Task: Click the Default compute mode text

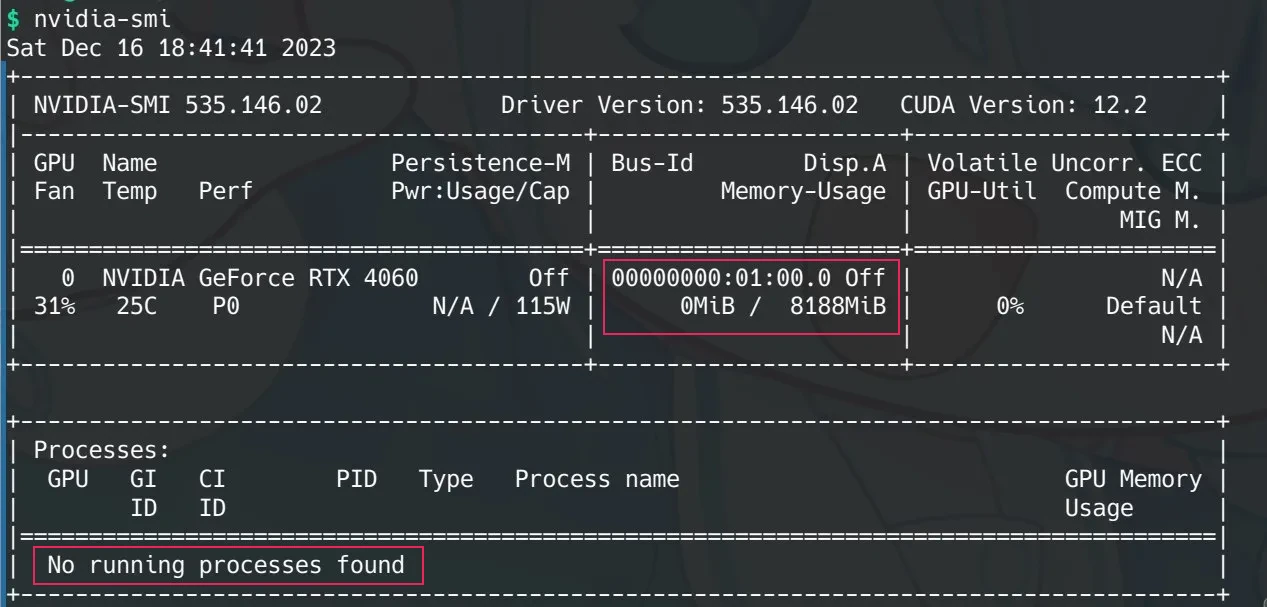Action: pyautogui.click(x=1153, y=306)
